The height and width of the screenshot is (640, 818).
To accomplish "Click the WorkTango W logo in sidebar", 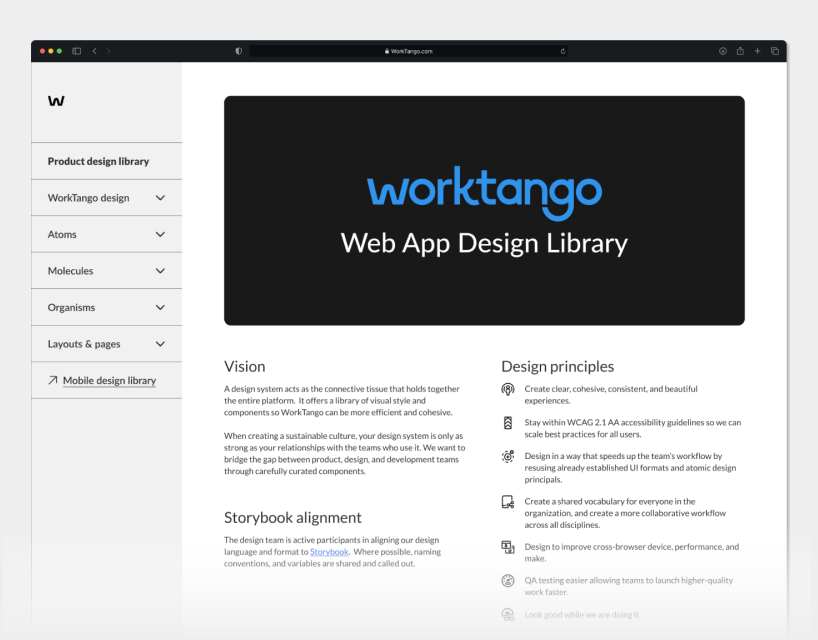I will pyautogui.click(x=56, y=101).
